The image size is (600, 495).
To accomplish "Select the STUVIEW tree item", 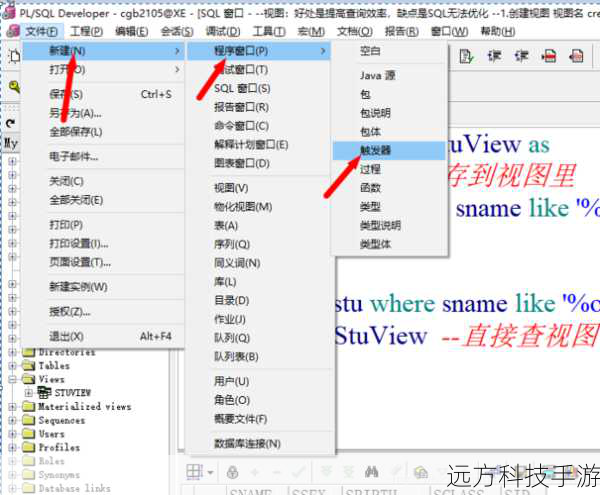I will (73, 393).
